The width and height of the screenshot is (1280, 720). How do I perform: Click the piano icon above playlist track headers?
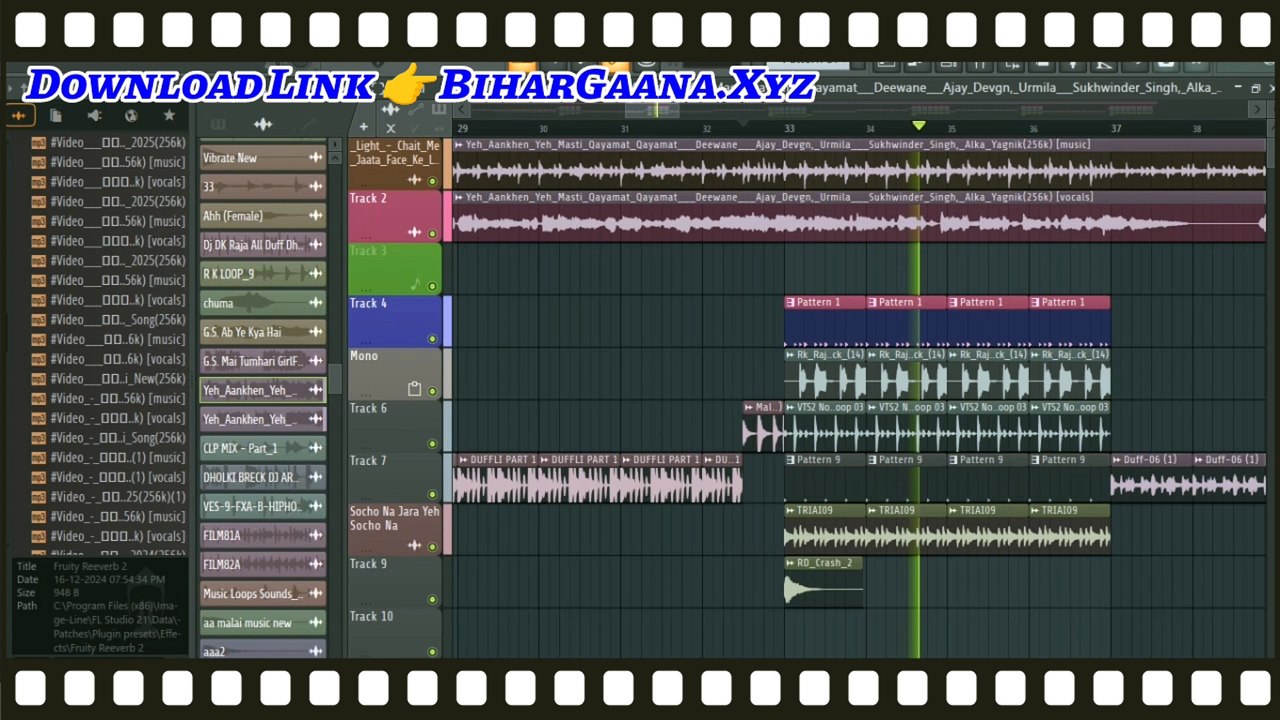(x=439, y=109)
